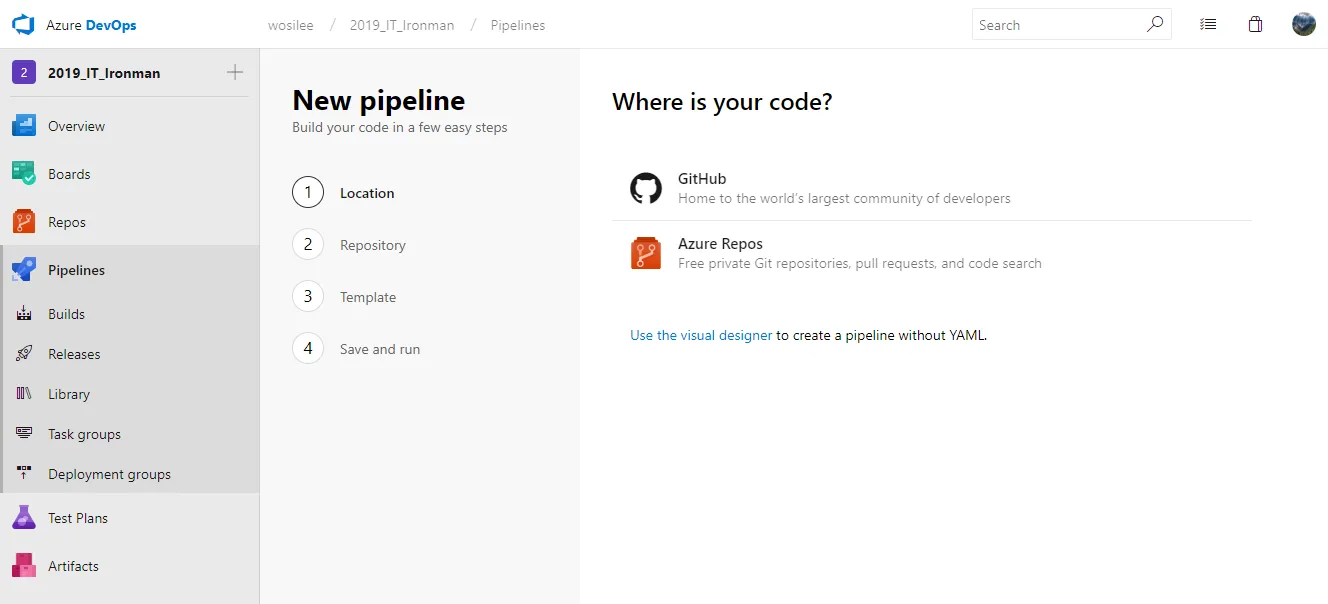Collapse the Pipelines sidebar group
Viewport: 1328px width, 604px height.
pos(76,270)
